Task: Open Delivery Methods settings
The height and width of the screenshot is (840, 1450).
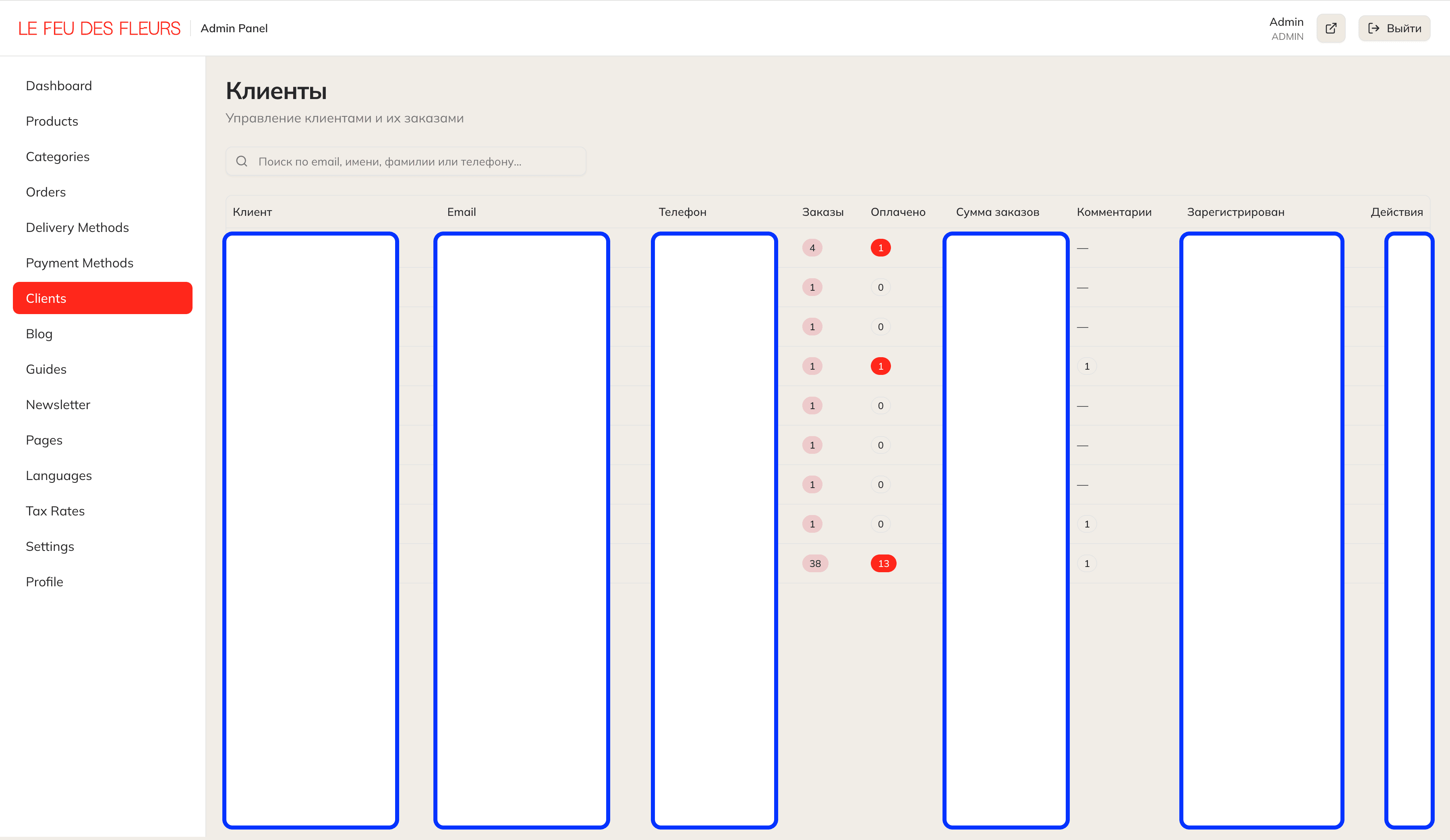Action: pyautogui.click(x=77, y=227)
